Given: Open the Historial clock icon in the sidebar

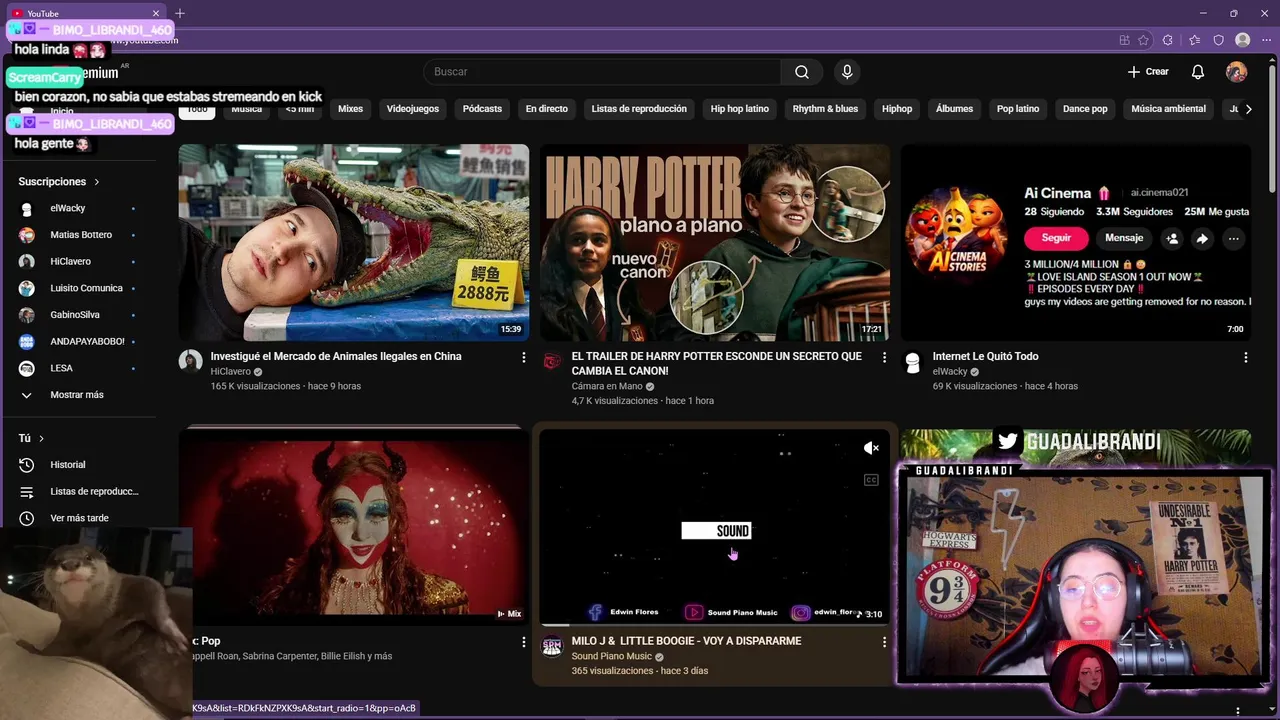Looking at the screenshot, I should click(x=27, y=465).
